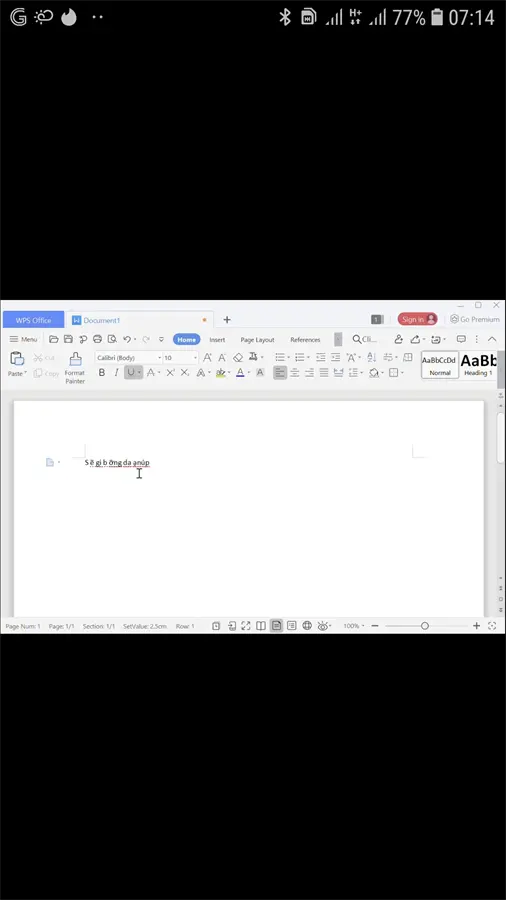Toggle Bold formatting

[x=102, y=373]
